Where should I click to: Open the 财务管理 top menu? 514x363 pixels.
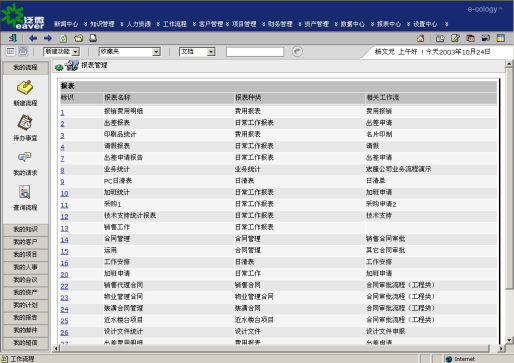click(280, 24)
